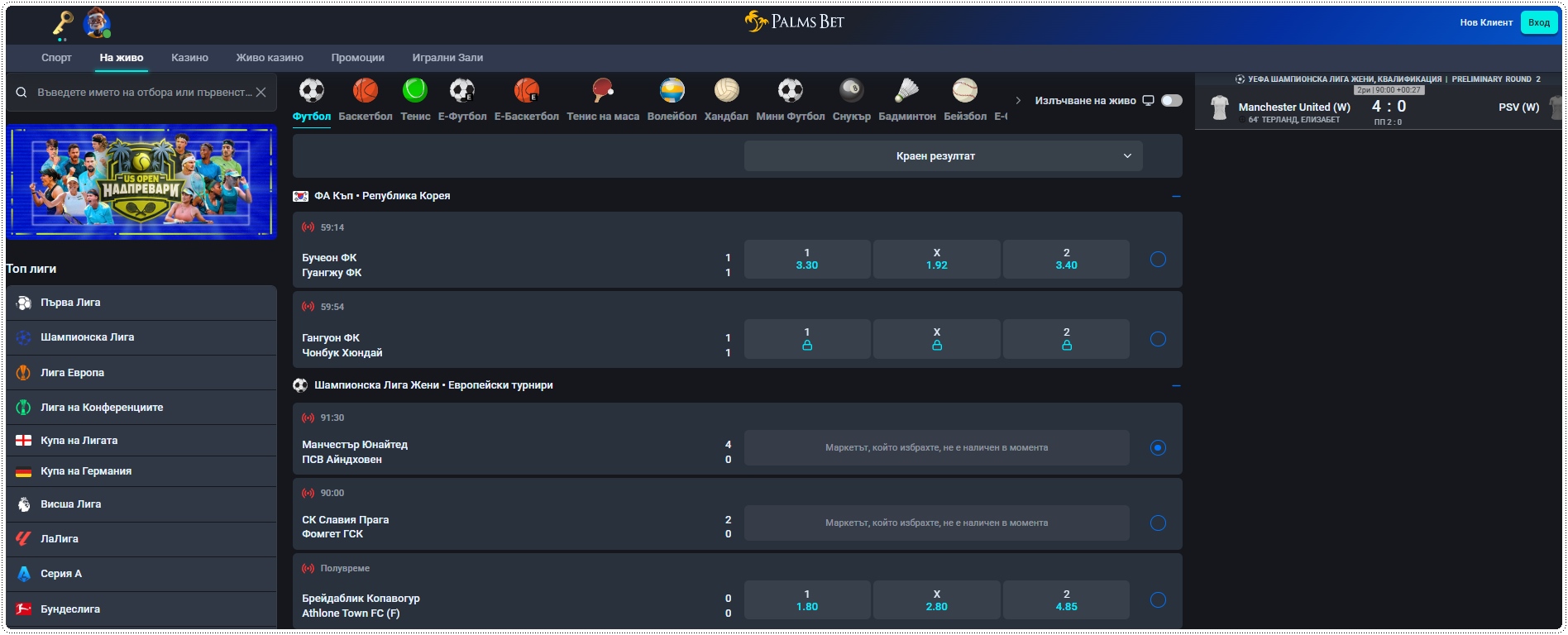This screenshot has width=1568, height=635.
Task: Select the Тенис на маса icon
Action: coord(603,90)
